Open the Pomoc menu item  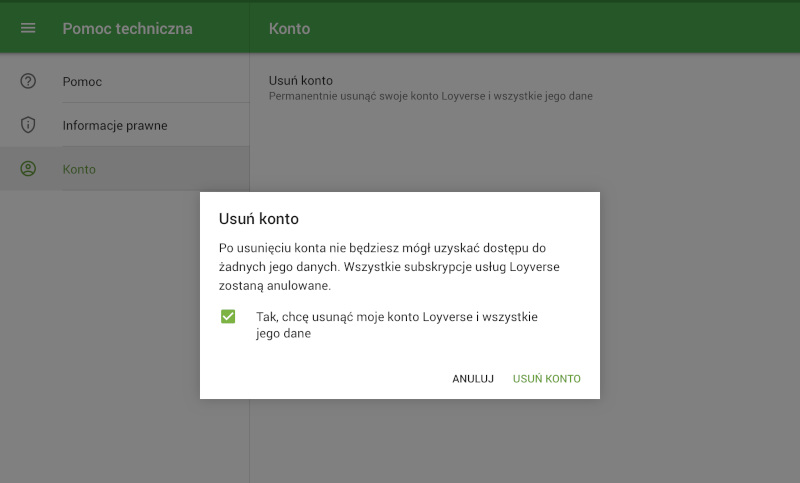point(125,81)
